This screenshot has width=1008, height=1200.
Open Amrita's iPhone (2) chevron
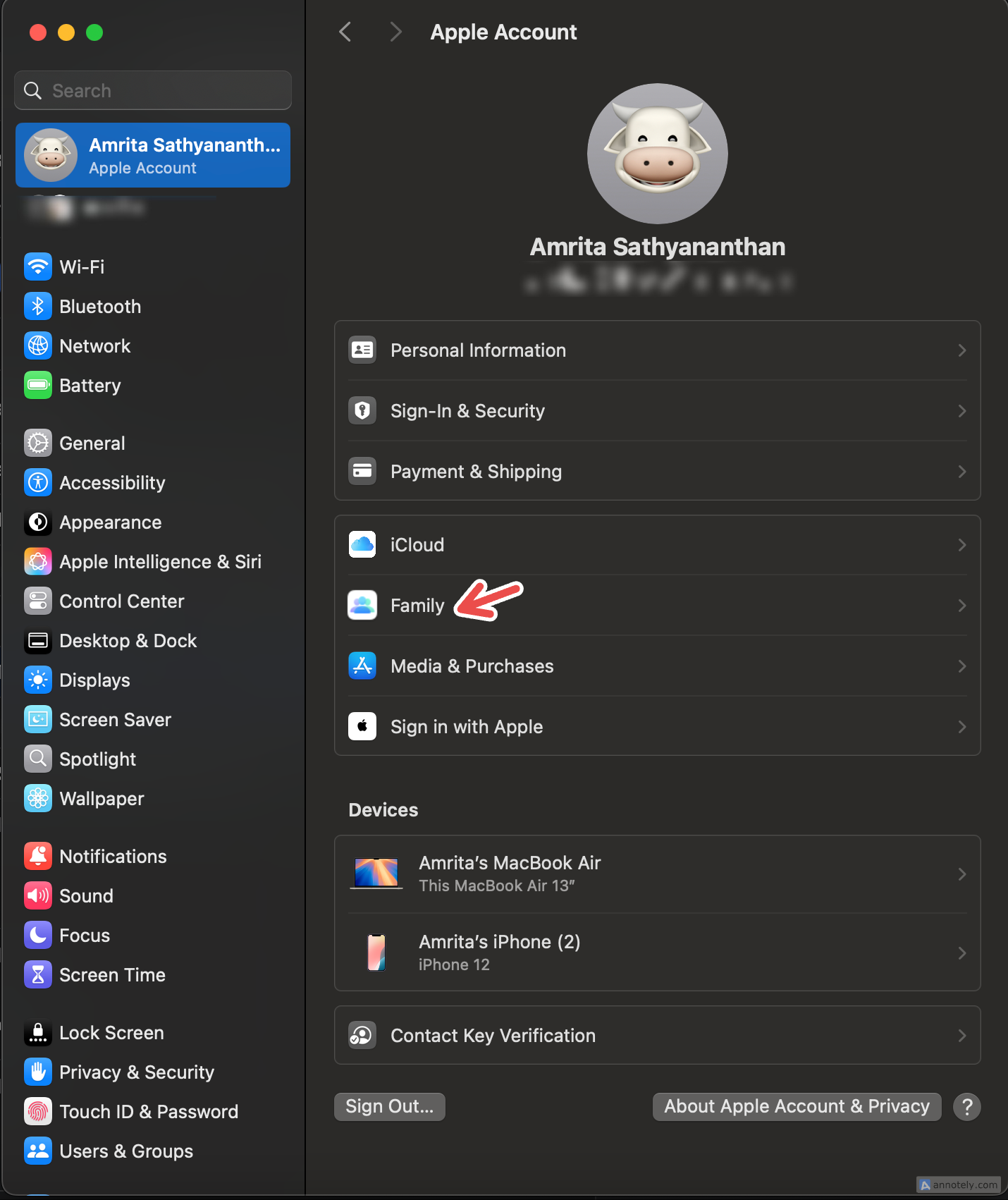(961, 953)
